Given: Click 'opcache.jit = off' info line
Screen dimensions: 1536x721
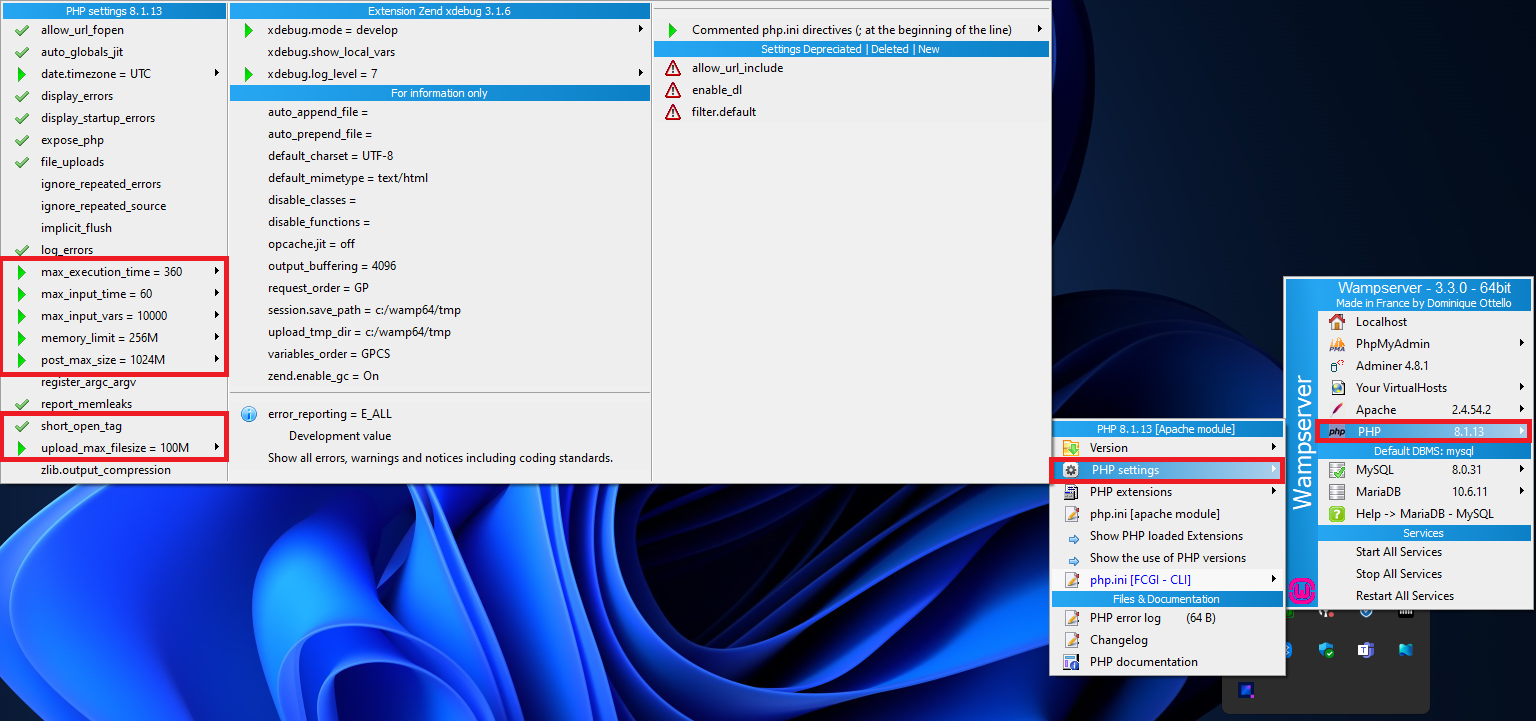Looking at the screenshot, I should (x=311, y=244).
